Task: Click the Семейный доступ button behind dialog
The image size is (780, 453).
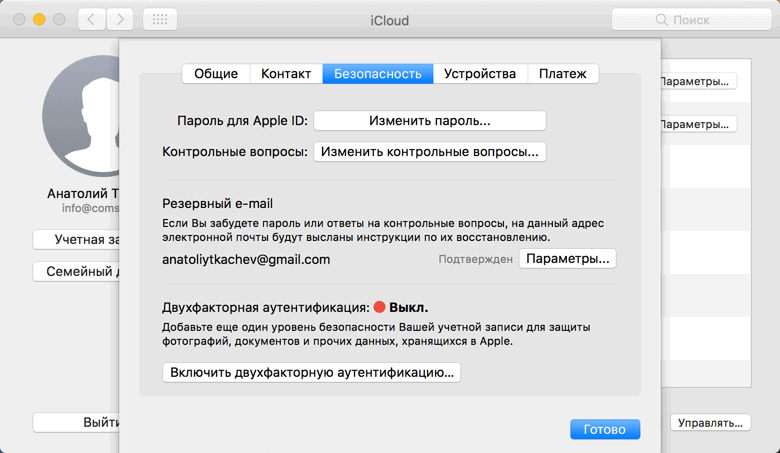Action: (x=76, y=272)
